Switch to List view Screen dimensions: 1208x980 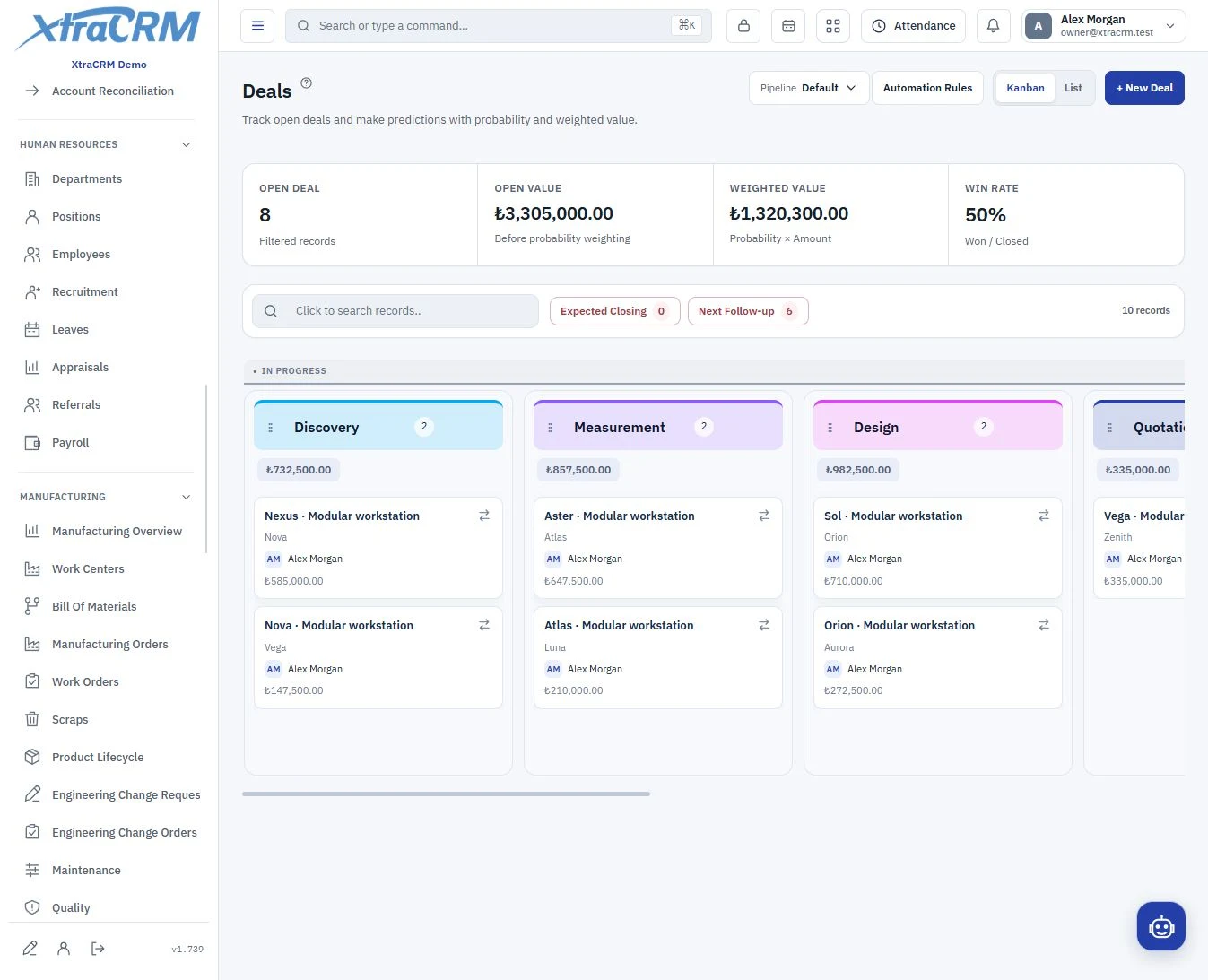1073,88
